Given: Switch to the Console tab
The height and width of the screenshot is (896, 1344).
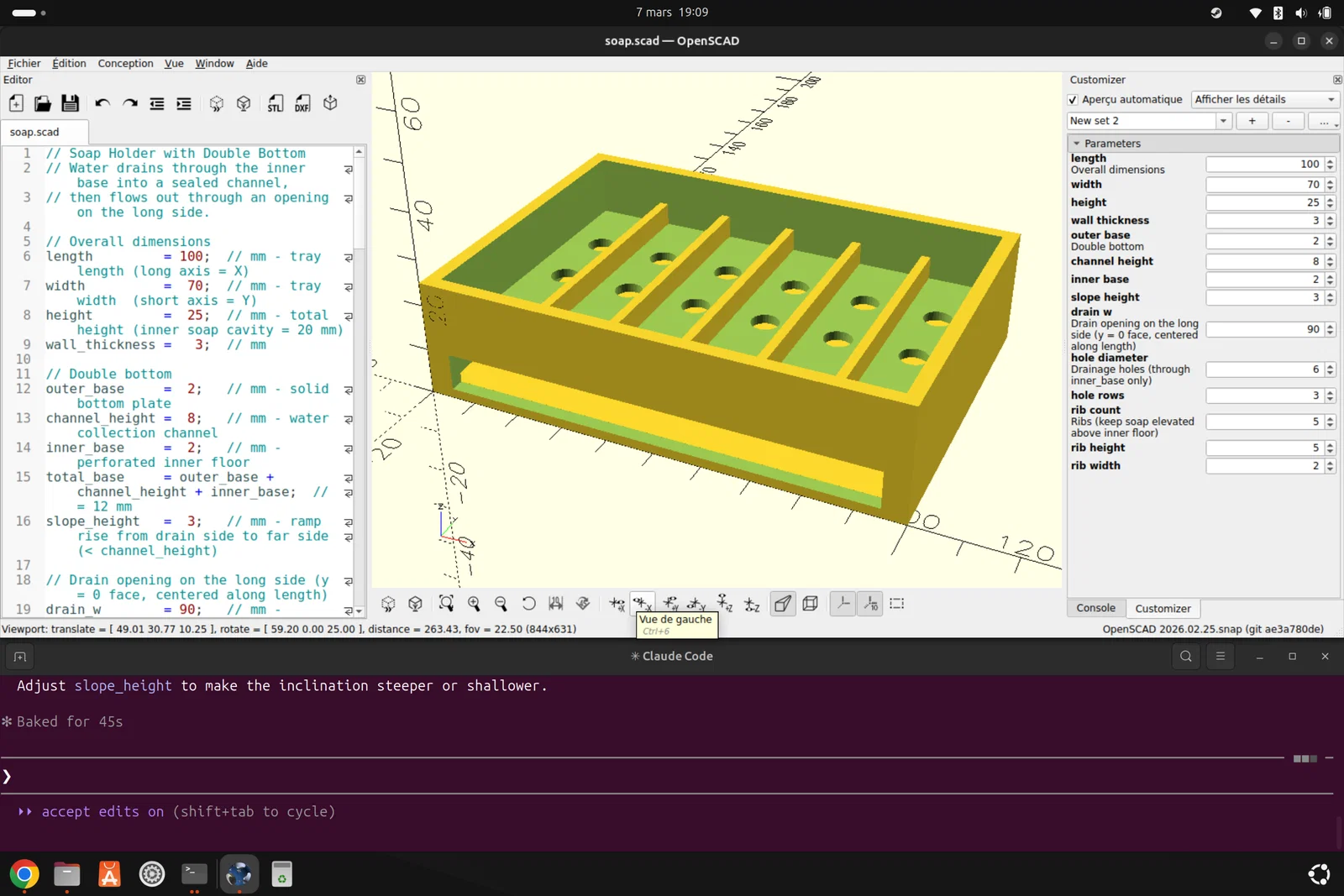Looking at the screenshot, I should click(x=1095, y=608).
